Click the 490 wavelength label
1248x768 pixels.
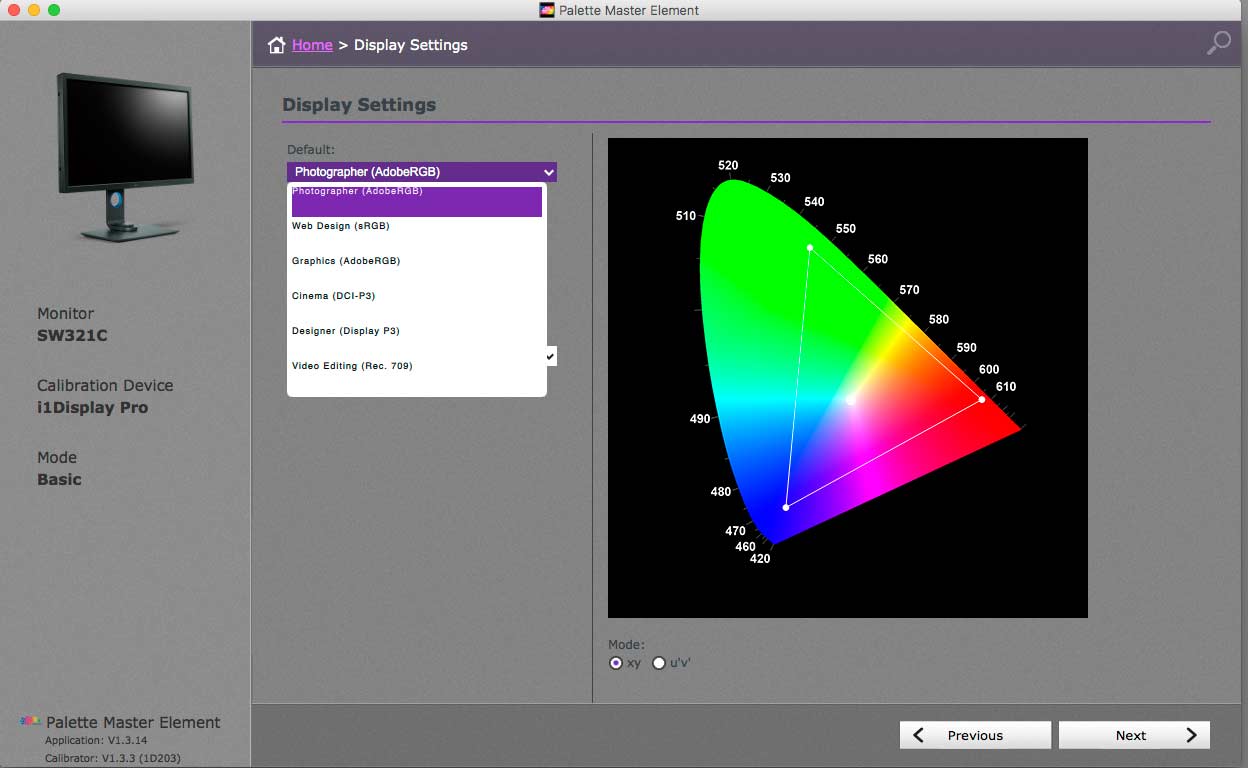click(x=700, y=419)
